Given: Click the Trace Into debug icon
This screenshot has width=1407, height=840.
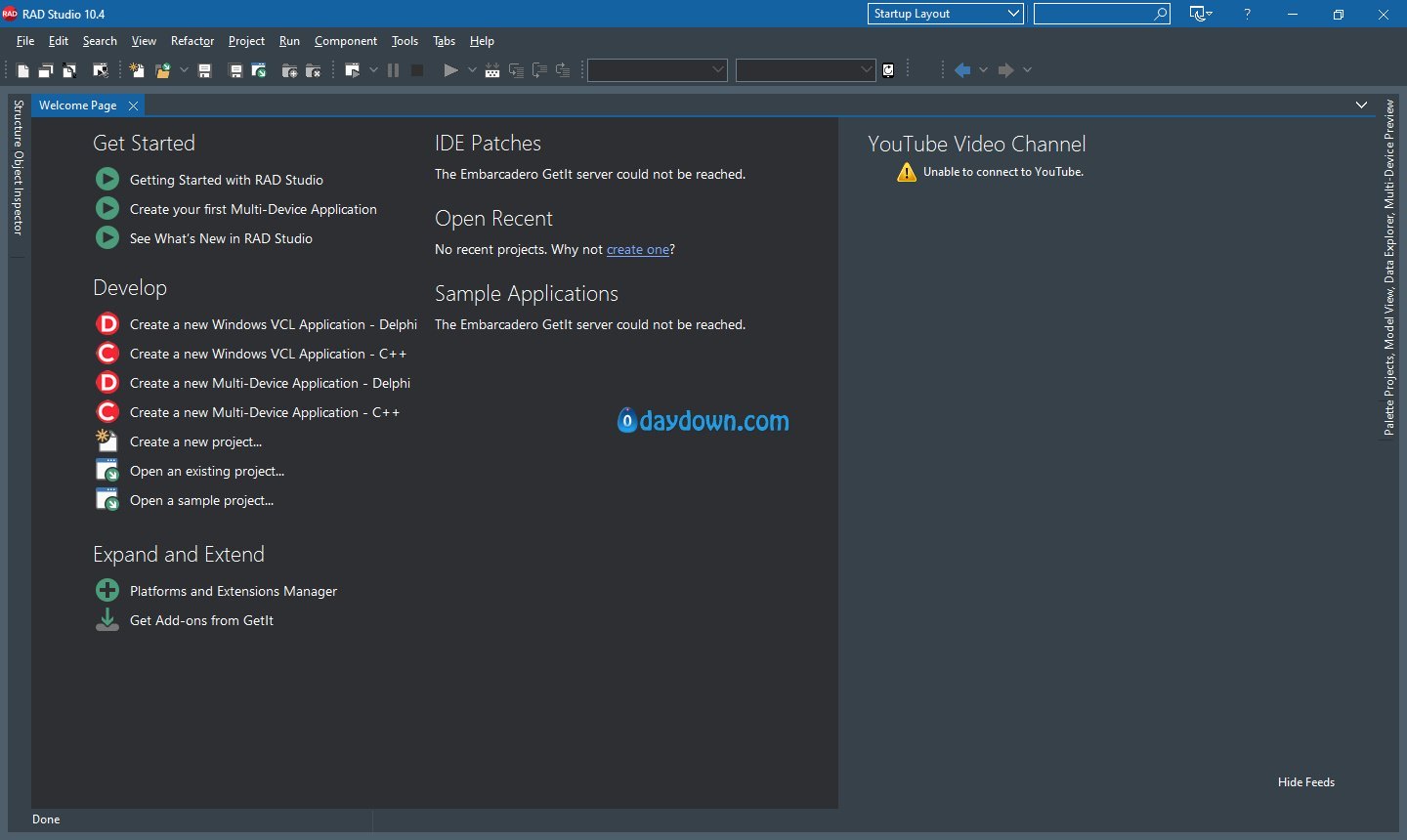Looking at the screenshot, I should (x=516, y=70).
